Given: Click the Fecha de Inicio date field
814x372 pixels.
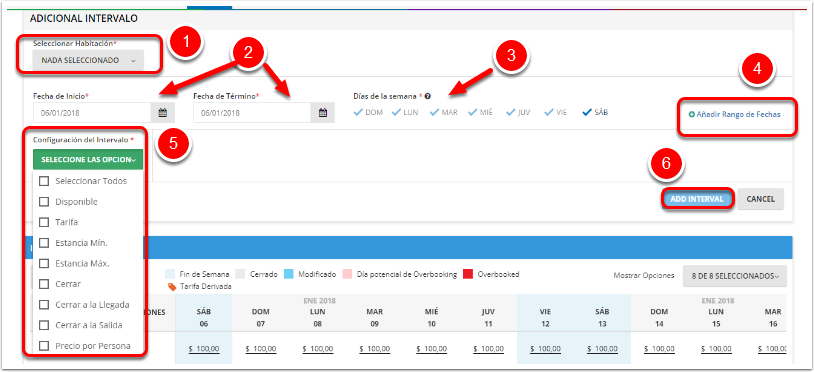Looking at the screenshot, I should pyautogui.click(x=92, y=113).
